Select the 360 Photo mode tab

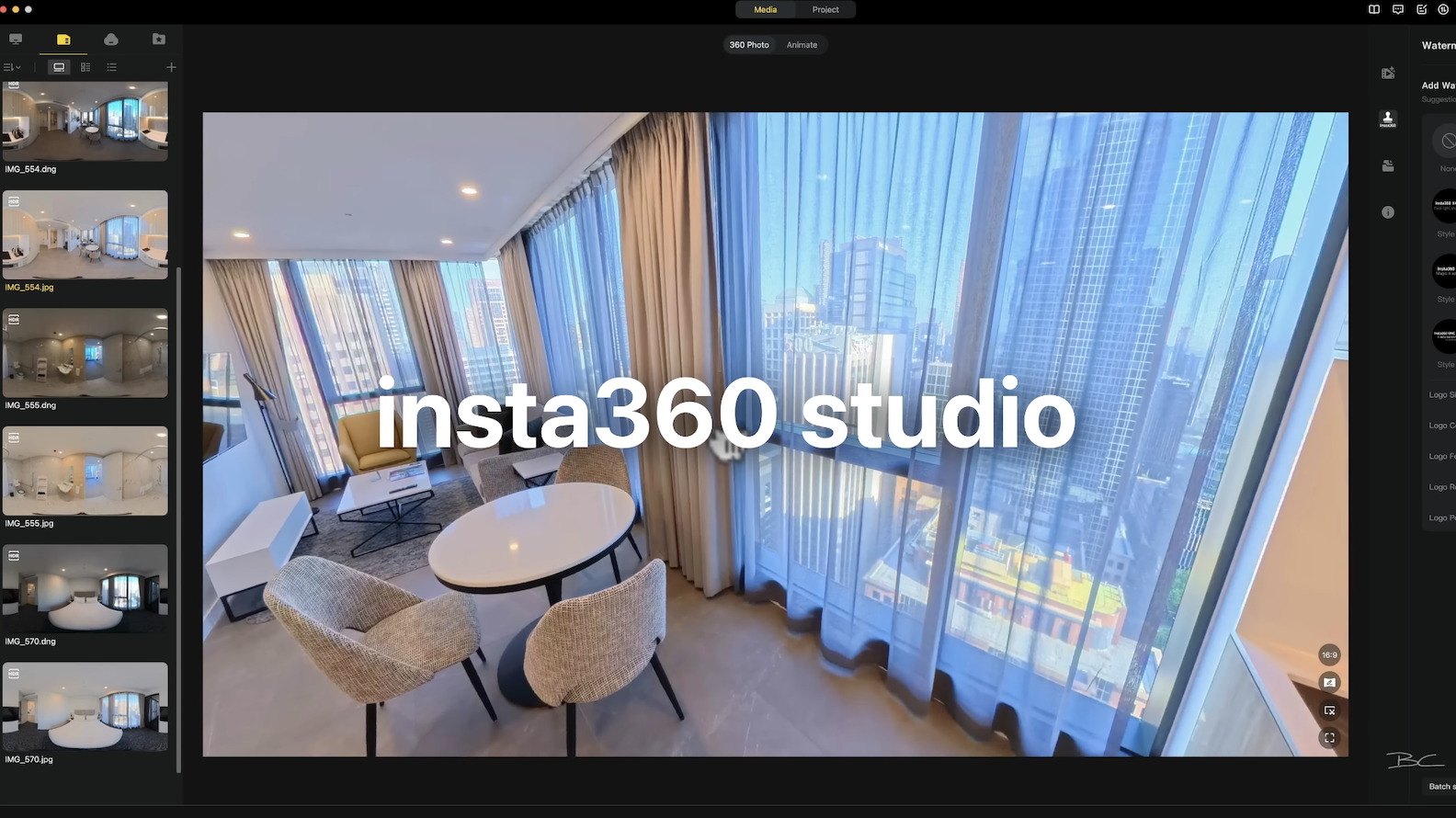point(749,45)
